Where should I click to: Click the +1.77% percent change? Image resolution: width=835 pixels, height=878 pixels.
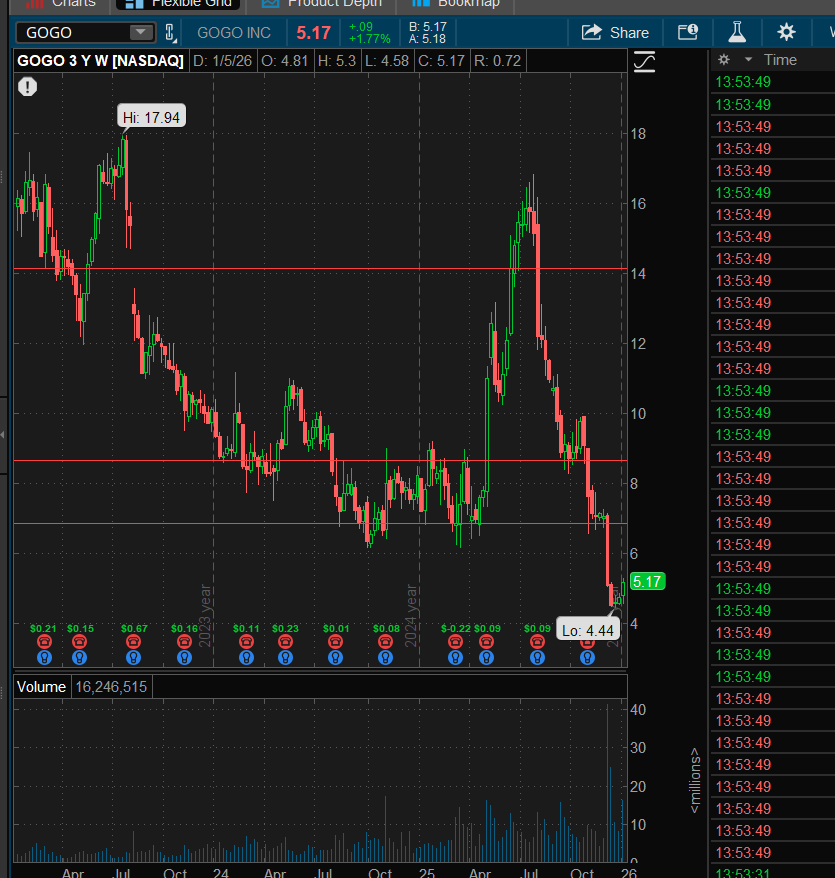tap(369, 39)
